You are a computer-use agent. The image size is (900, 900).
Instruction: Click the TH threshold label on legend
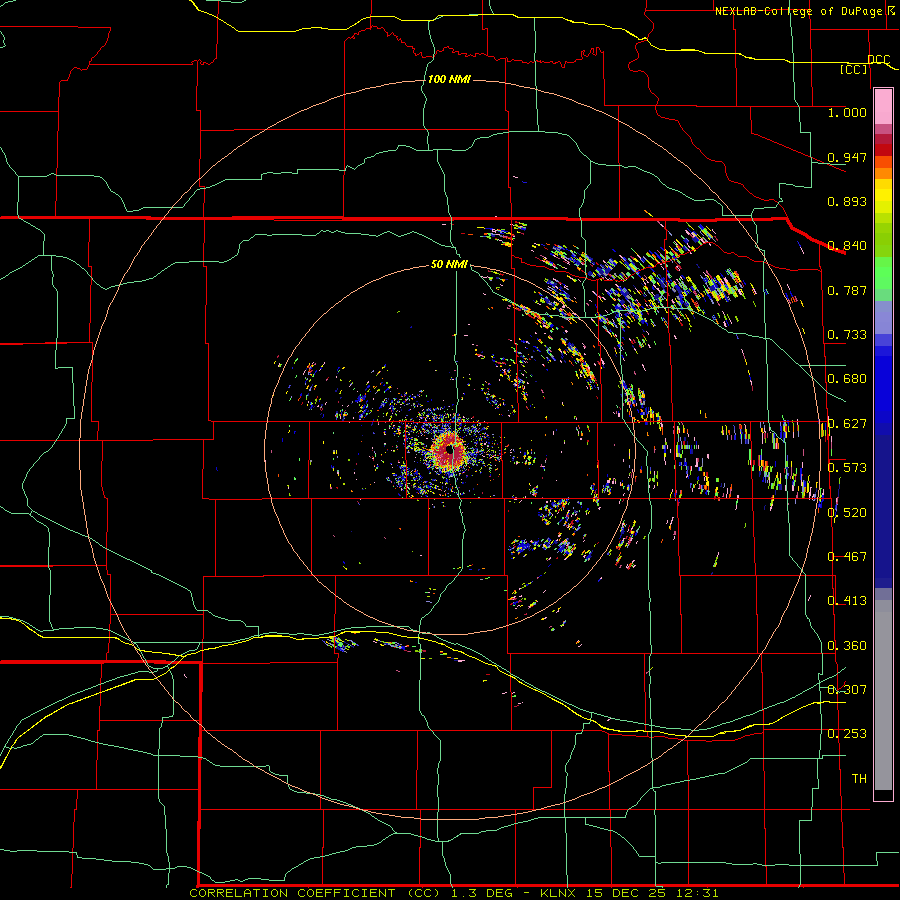click(859, 779)
